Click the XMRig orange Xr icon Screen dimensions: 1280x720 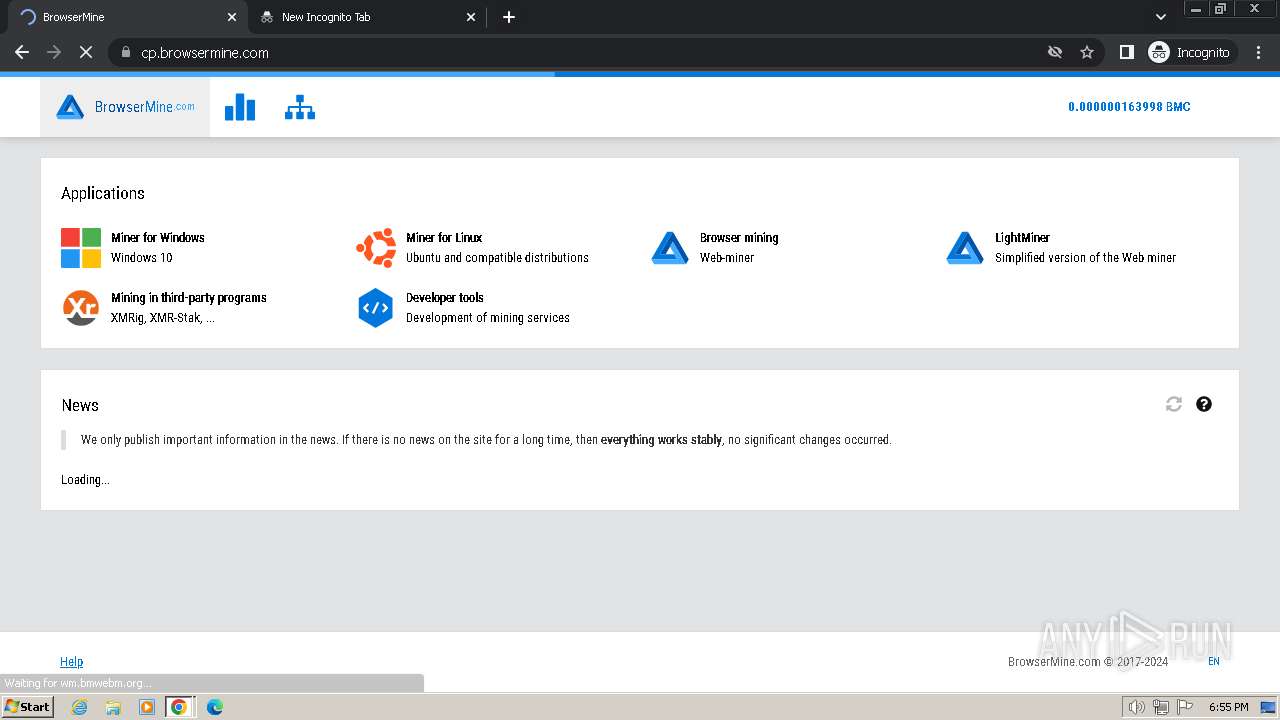pos(81,308)
